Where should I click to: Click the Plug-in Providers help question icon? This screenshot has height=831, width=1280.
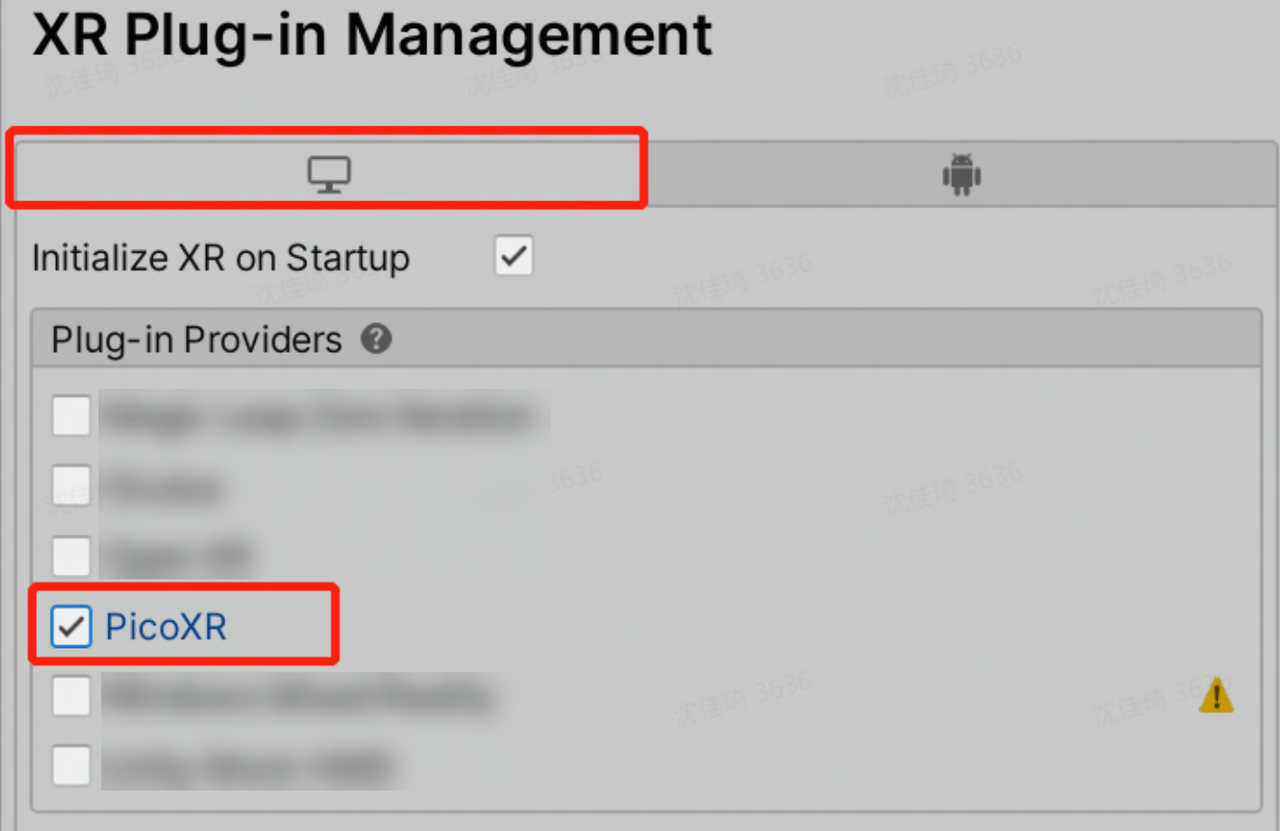[376, 339]
